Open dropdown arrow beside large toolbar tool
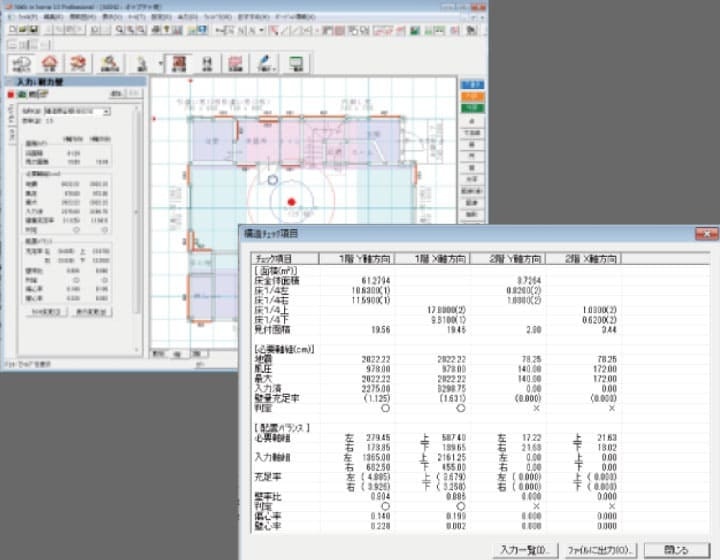Viewport: 720px width, 560px height. click(x=160, y=64)
